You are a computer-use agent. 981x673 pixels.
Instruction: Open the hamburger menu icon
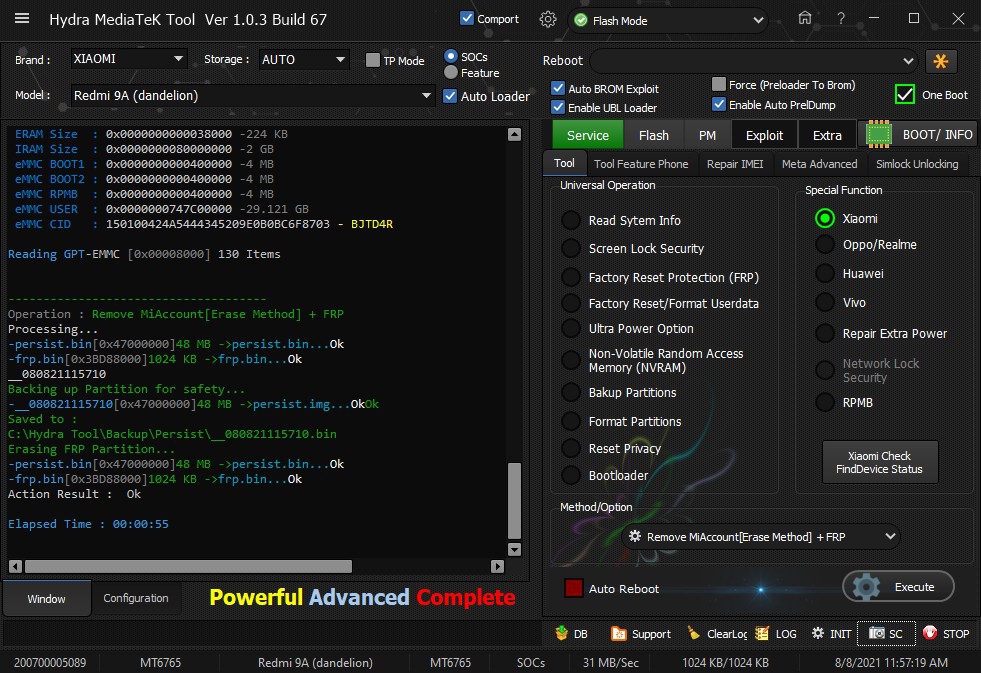click(22, 19)
